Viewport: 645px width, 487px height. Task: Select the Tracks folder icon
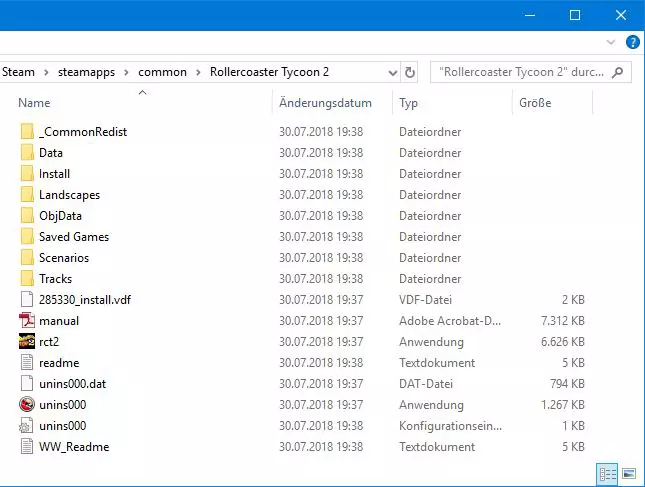pos(27,278)
